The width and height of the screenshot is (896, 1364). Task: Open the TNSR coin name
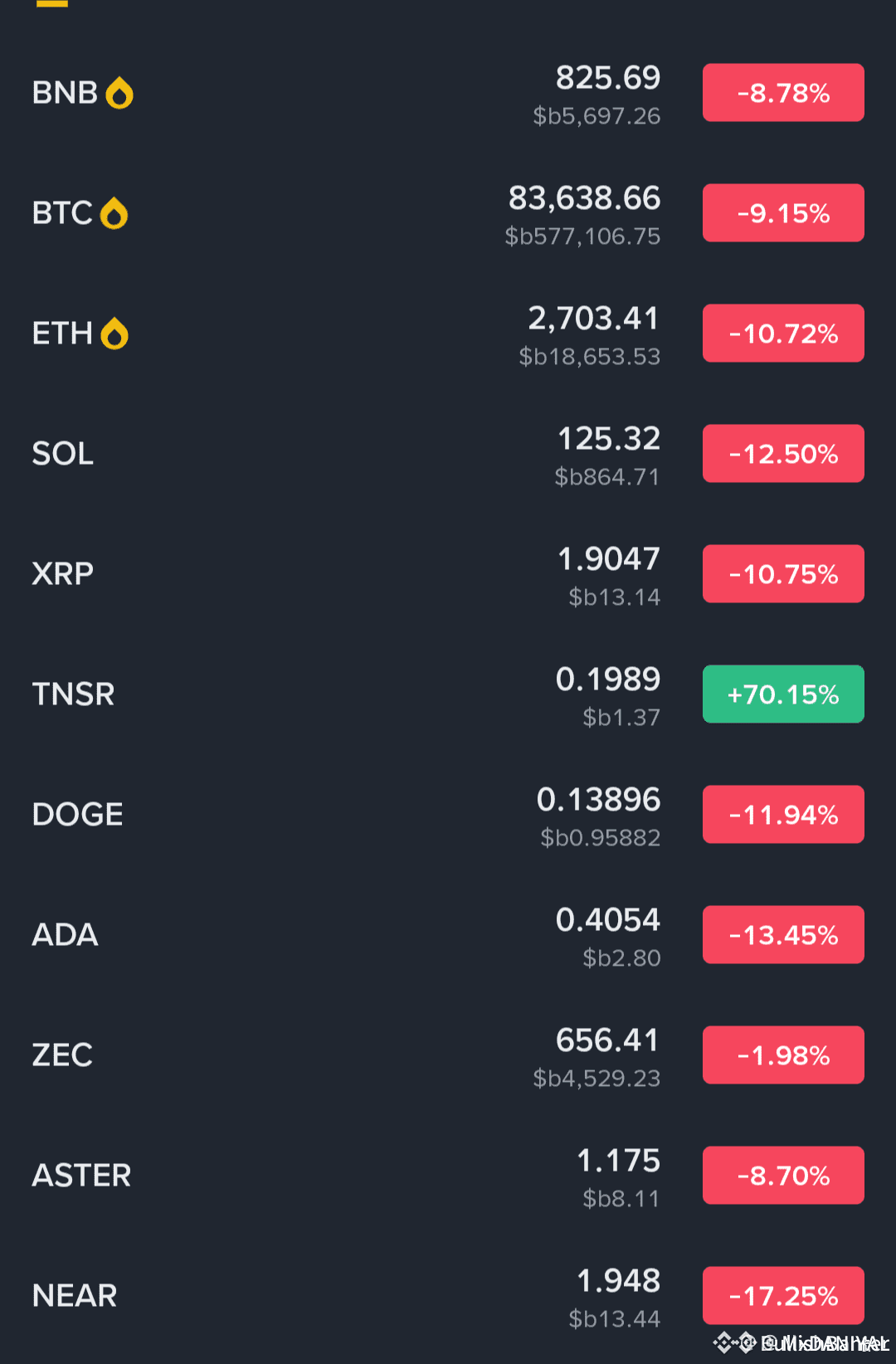point(73,694)
